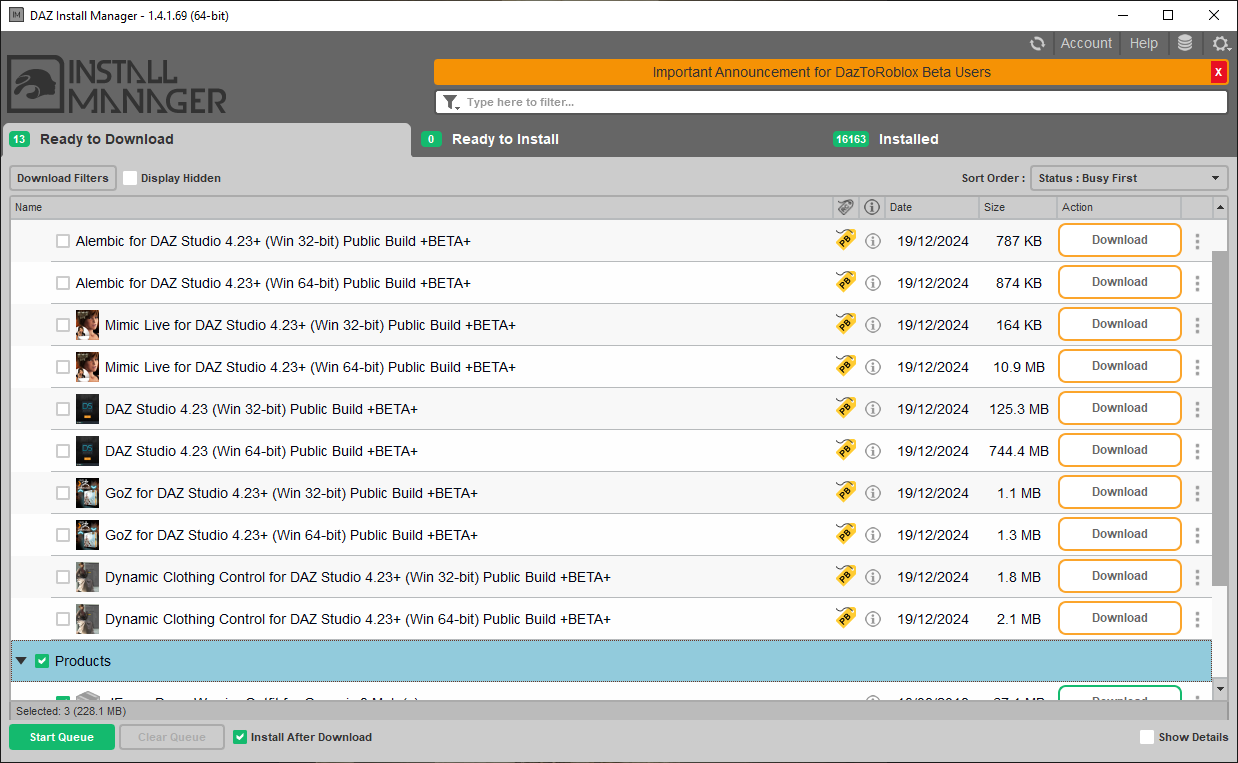Click the 744.4 MB size cell
1238x763 pixels.
1018,451
